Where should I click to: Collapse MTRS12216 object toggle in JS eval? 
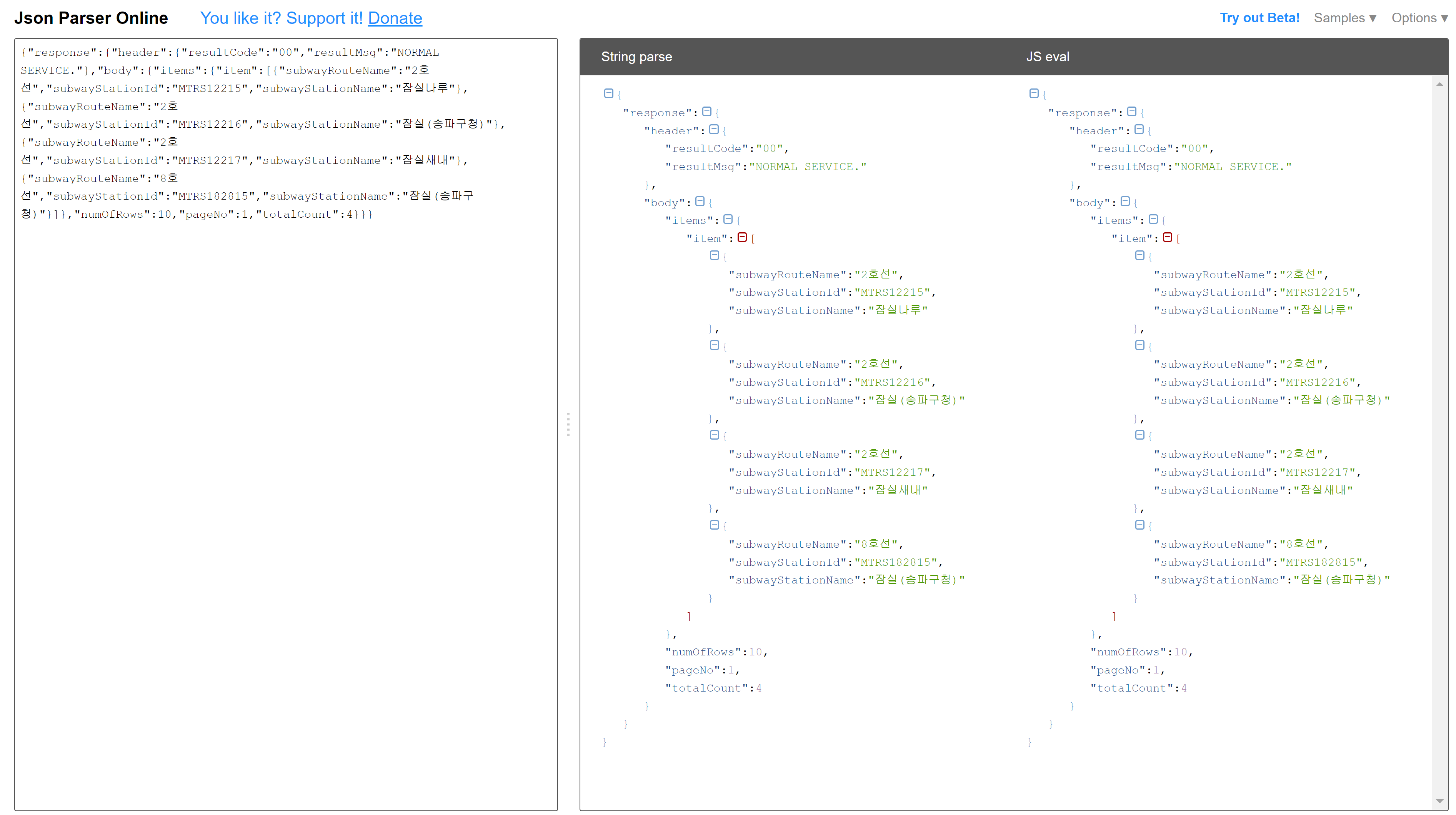(1139, 345)
